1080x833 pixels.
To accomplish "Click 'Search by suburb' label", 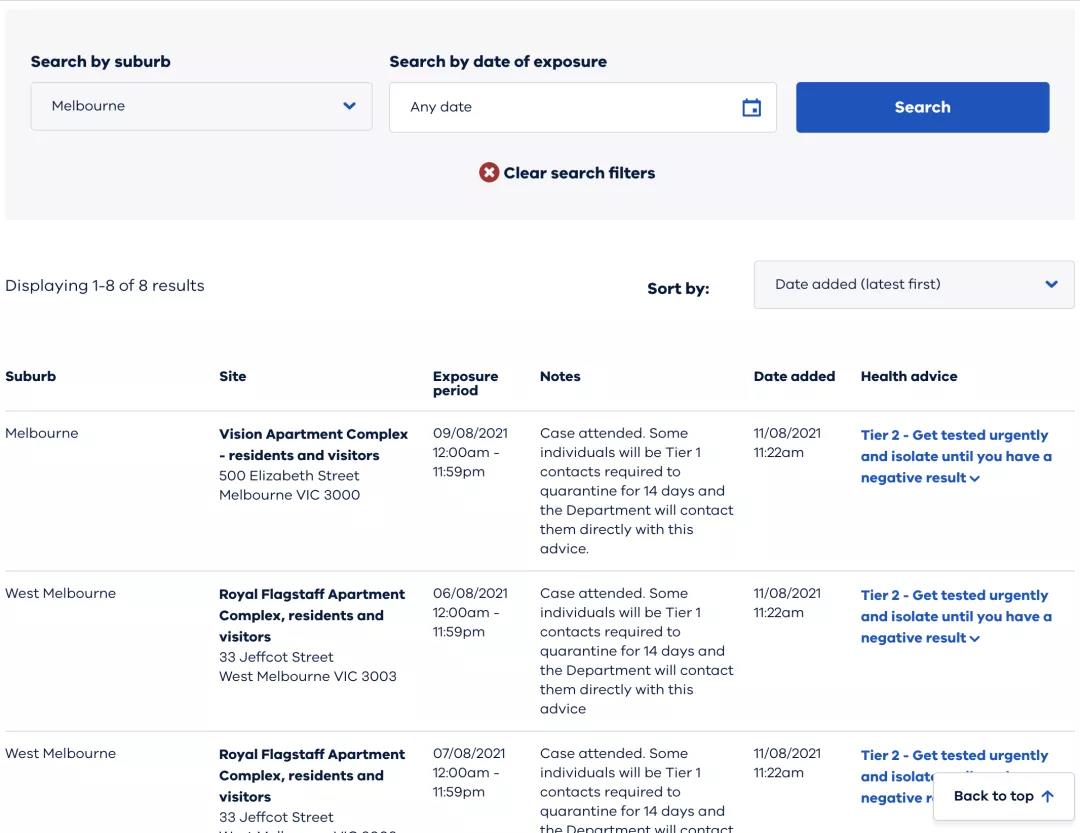I will click(x=101, y=61).
